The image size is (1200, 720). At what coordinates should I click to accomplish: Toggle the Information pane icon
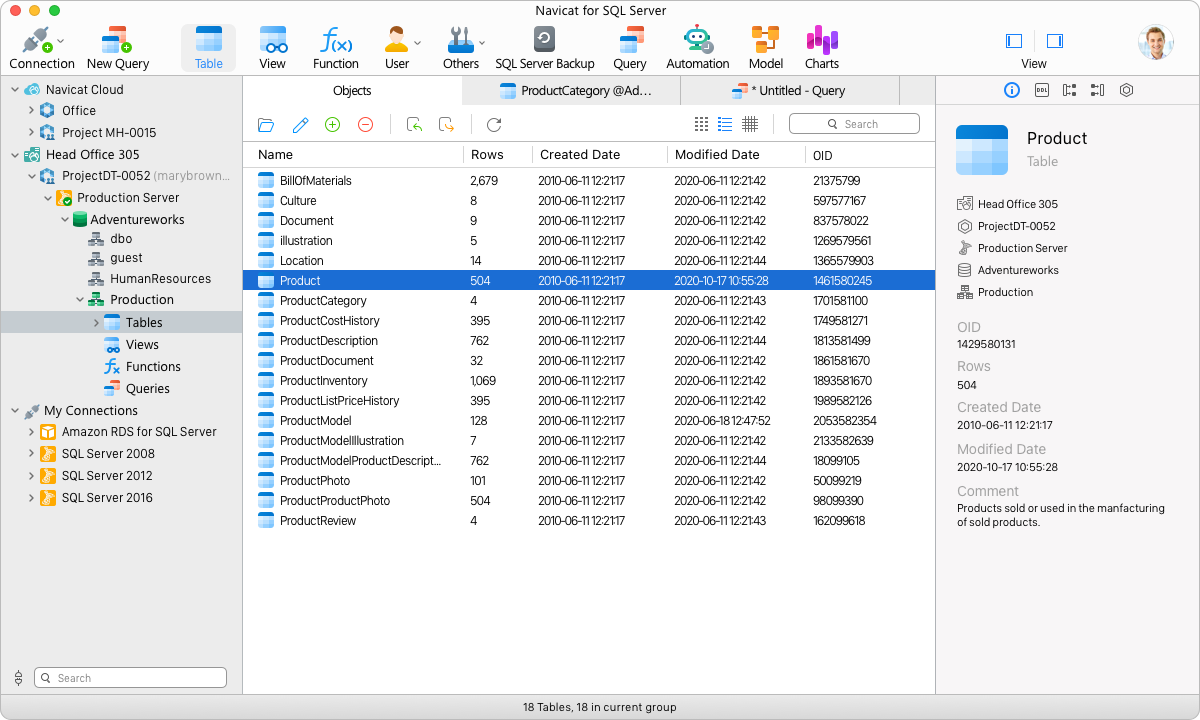click(1012, 90)
